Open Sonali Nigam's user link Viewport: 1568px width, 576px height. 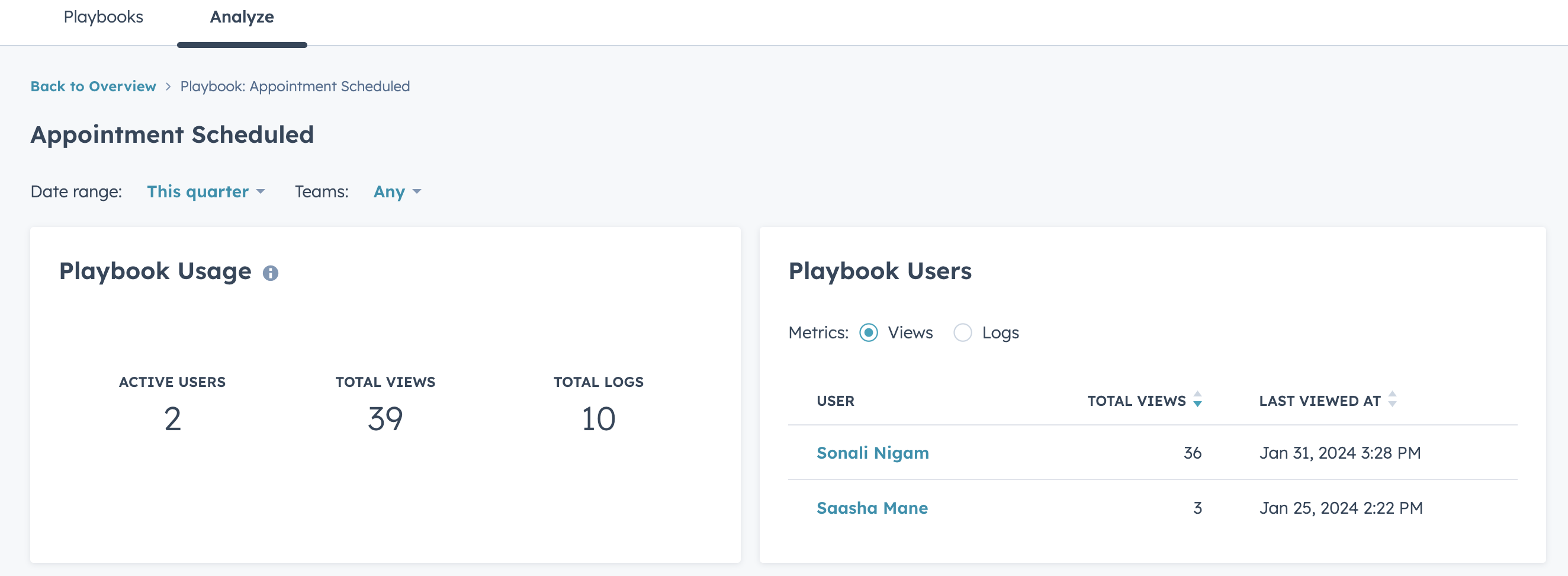[872, 453]
